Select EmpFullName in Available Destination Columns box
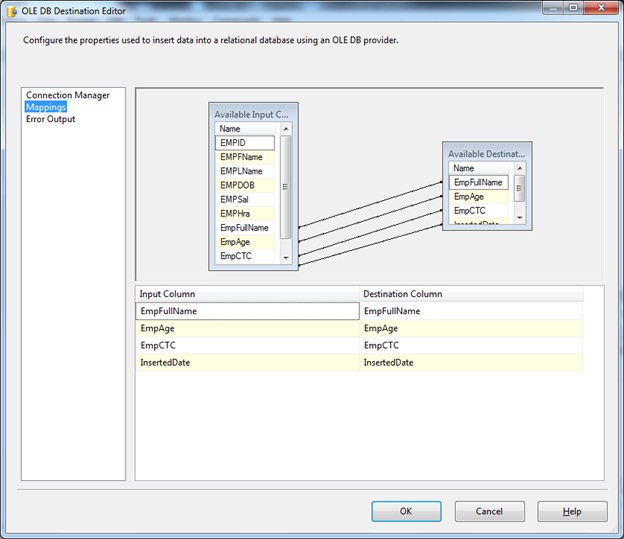Image resolution: width=624 pixels, height=539 pixels. click(x=479, y=182)
